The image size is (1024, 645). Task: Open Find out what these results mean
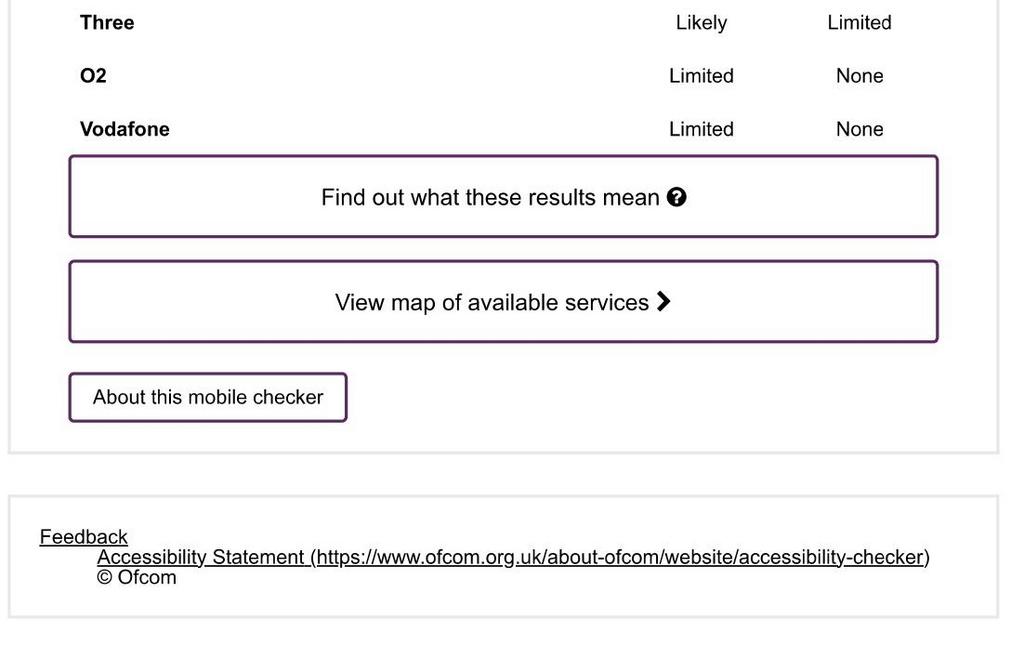[x=504, y=197]
